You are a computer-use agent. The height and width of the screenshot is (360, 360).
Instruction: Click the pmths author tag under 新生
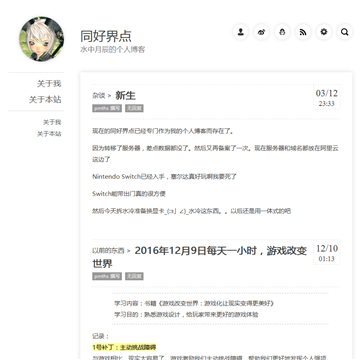point(107,108)
